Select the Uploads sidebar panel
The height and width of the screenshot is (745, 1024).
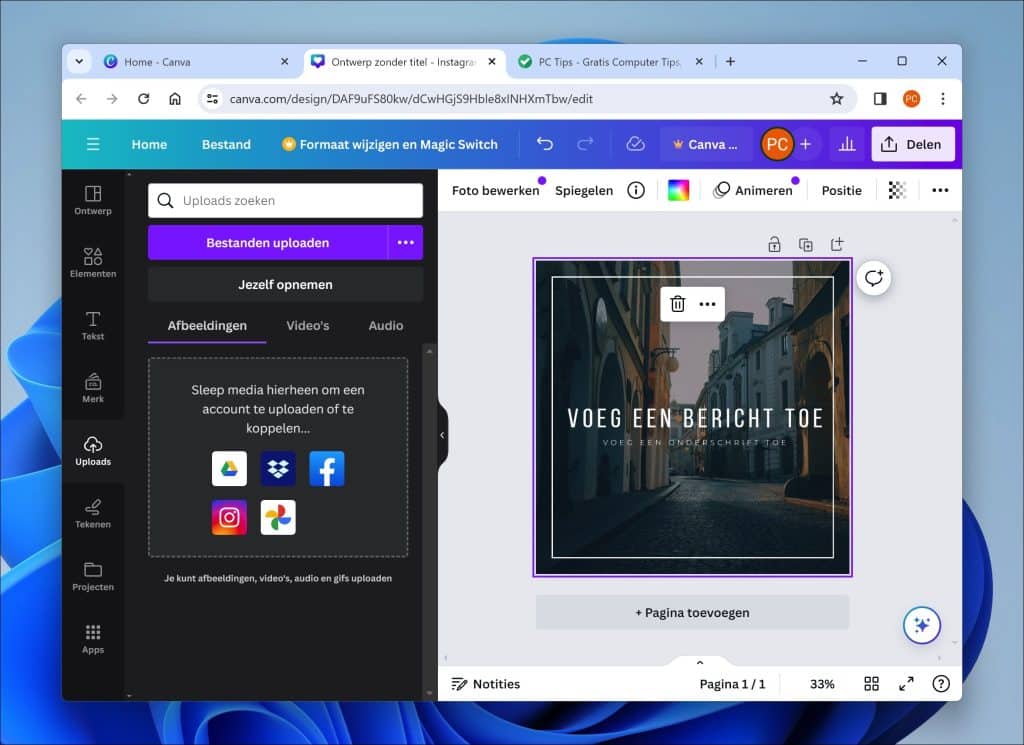(x=93, y=451)
